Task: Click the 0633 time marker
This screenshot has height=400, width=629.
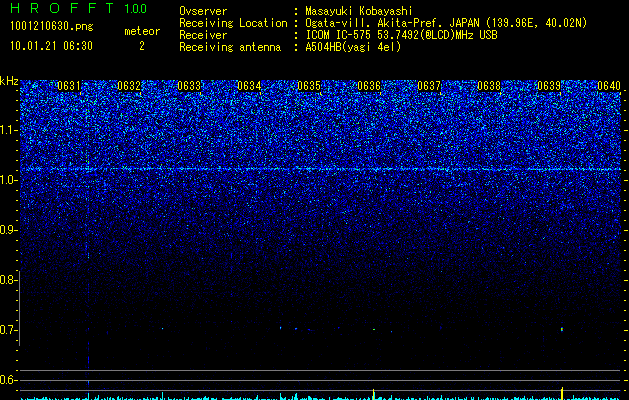Action: [189, 86]
